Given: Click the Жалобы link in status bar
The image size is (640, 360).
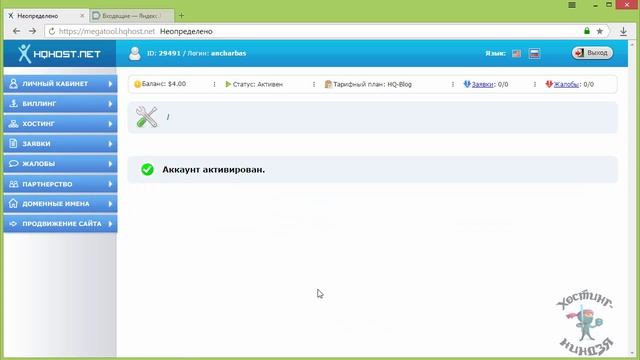Looking at the screenshot, I should (566, 84).
